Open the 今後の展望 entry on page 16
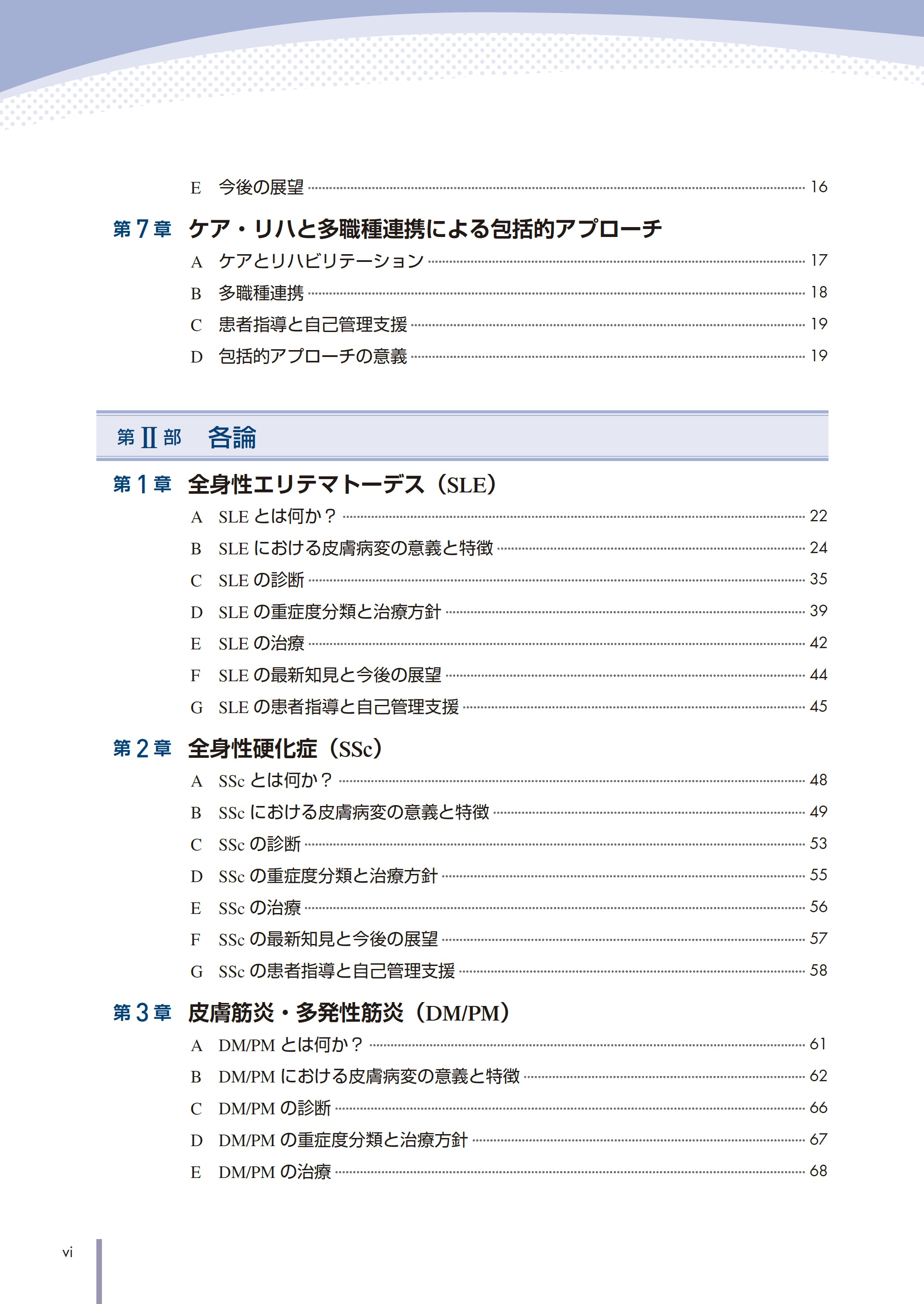The width and height of the screenshot is (924, 1304). pos(261,187)
